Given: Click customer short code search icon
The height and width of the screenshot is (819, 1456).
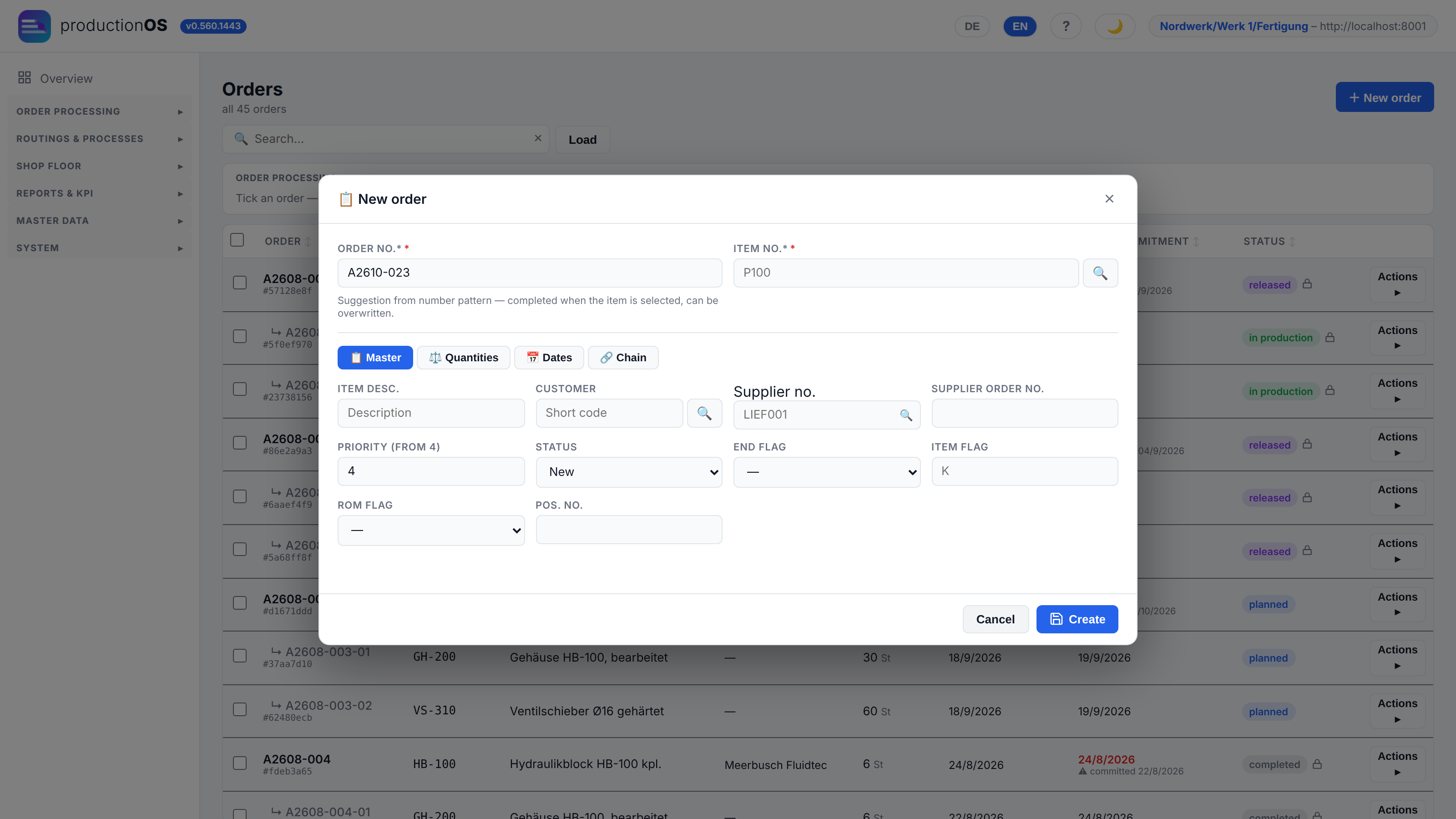Looking at the screenshot, I should tap(704, 413).
